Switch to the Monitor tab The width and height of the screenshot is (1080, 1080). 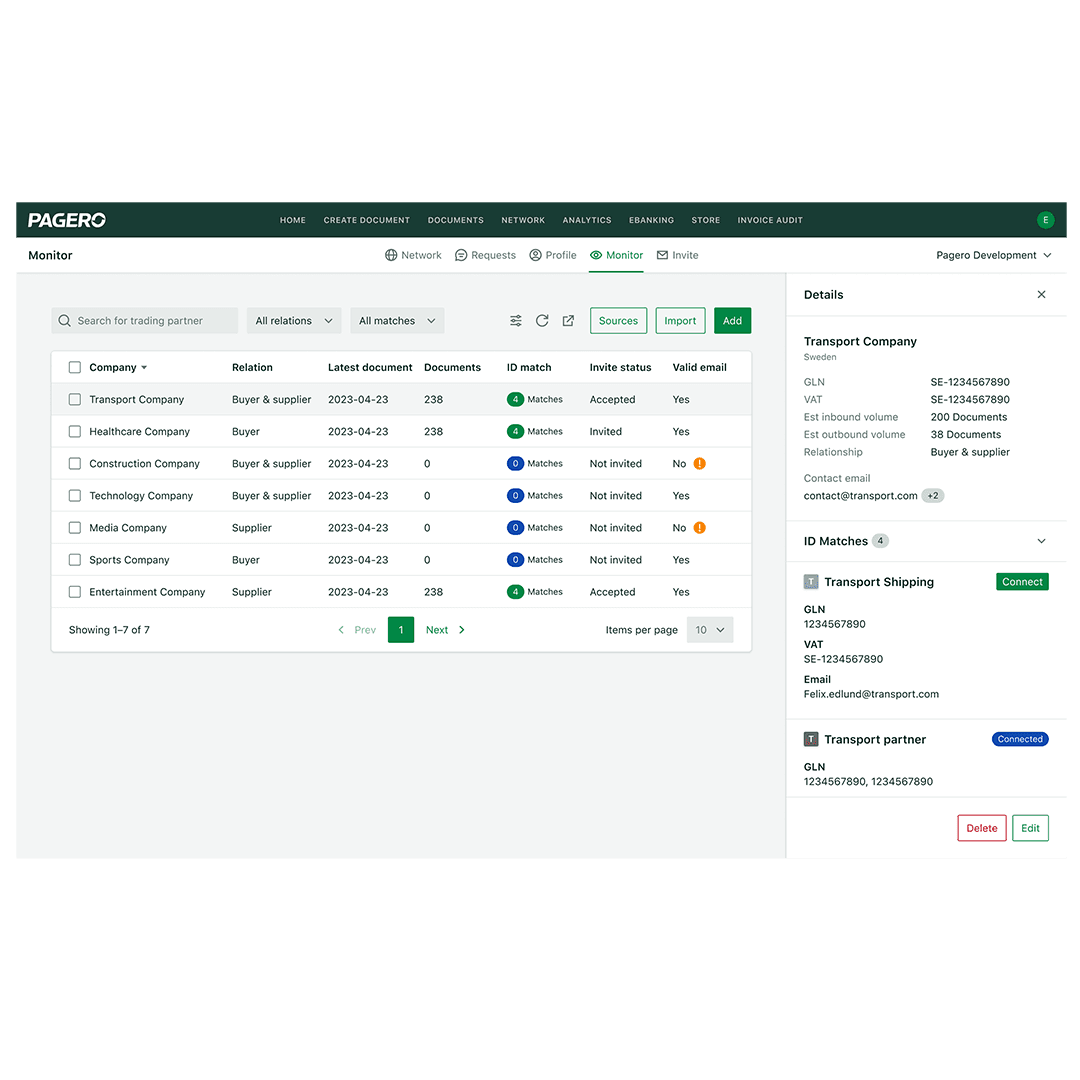tap(616, 255)
